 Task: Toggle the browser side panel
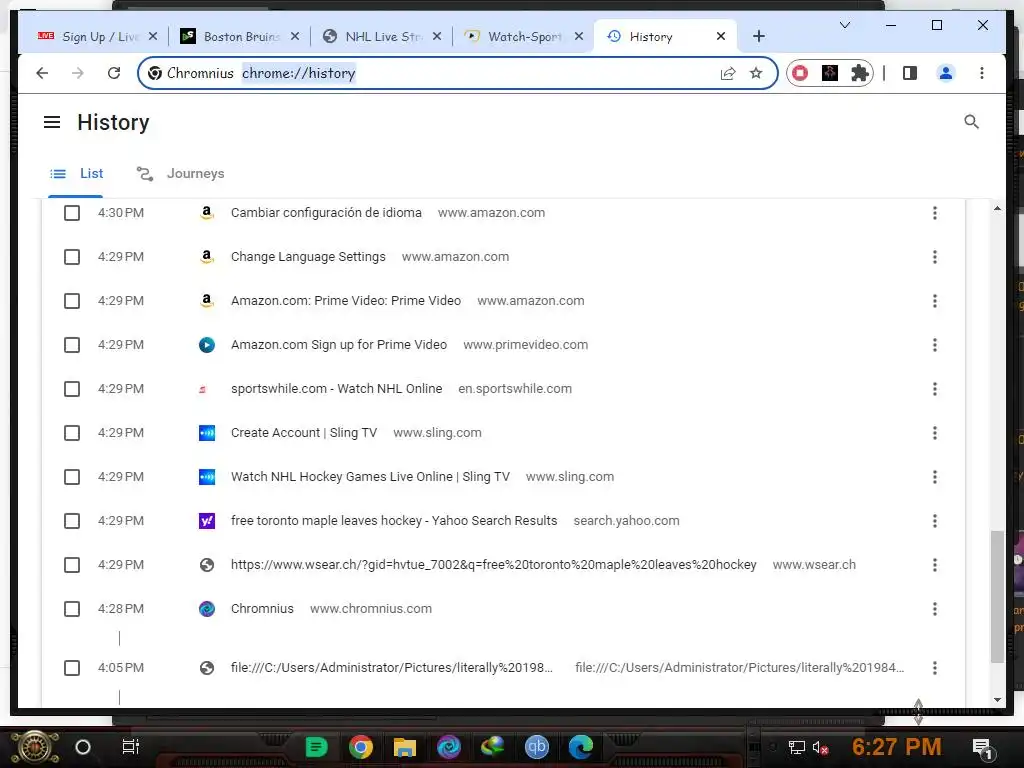point(910,73)
